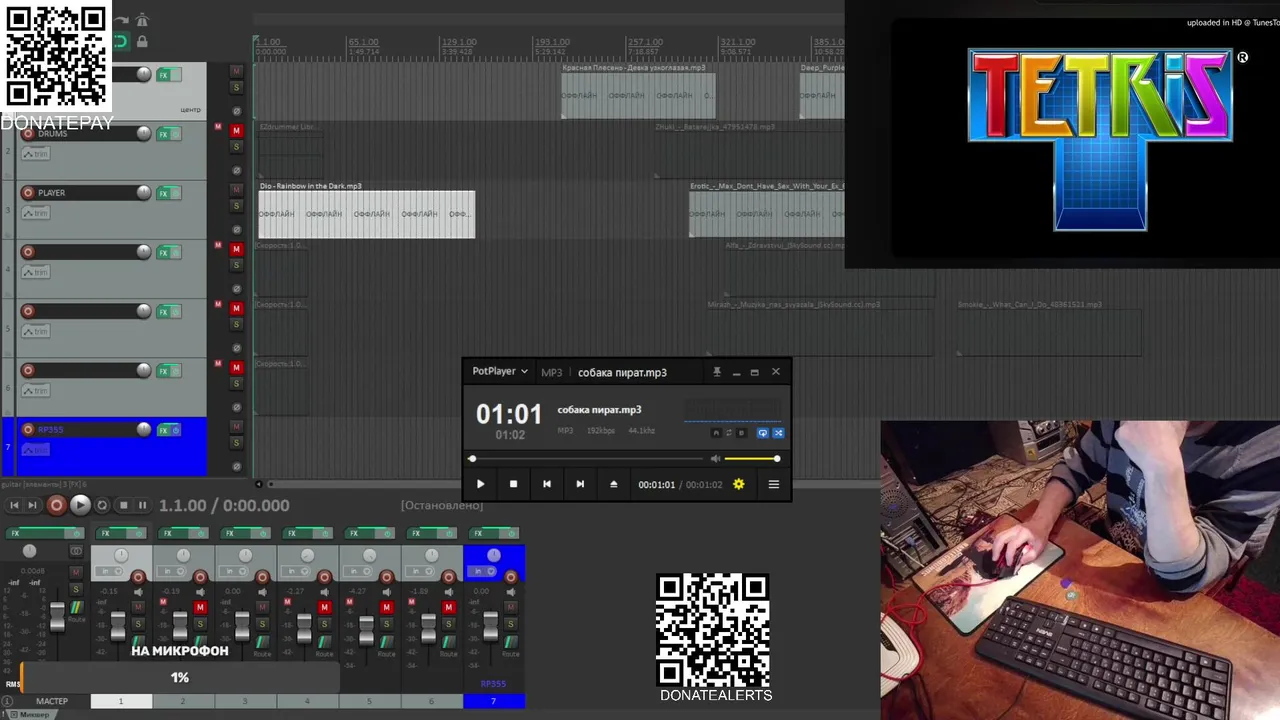Stop playback in PotPlayer
1280x720 pixels.
[x=513, y=484]
